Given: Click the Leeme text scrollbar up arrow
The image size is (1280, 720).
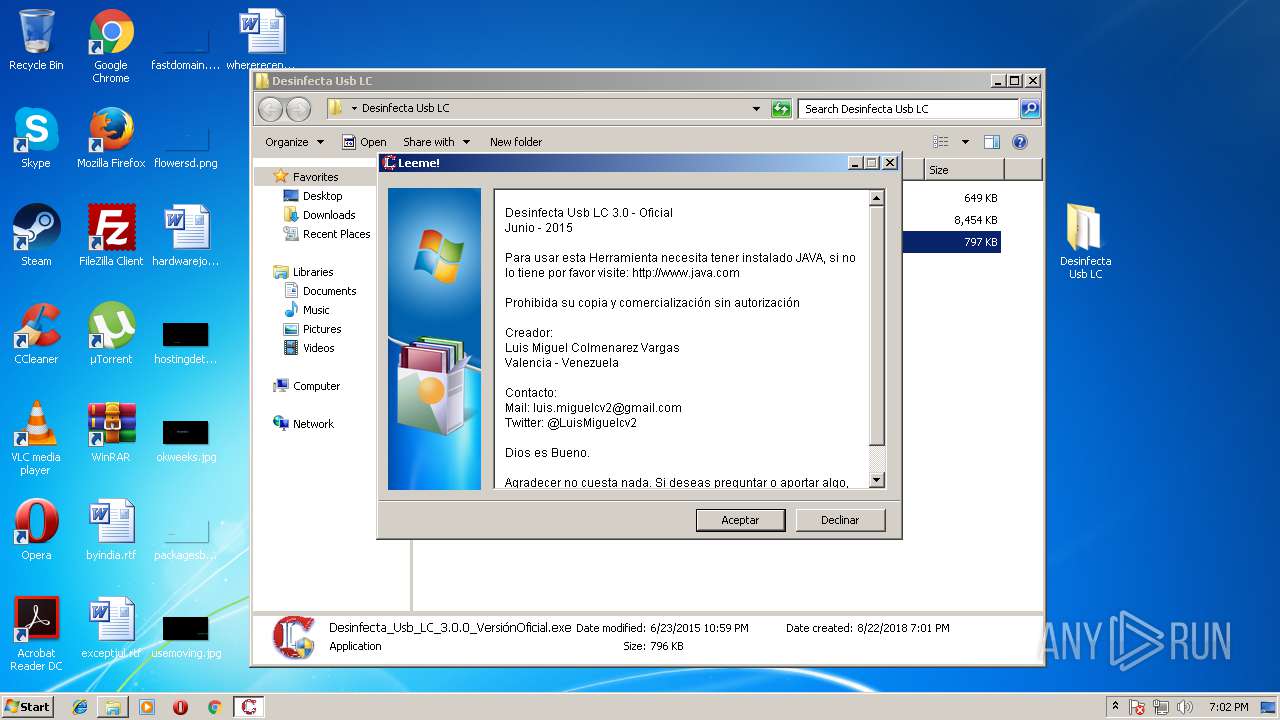Looking at the screenshot, I should pos(876,198).
